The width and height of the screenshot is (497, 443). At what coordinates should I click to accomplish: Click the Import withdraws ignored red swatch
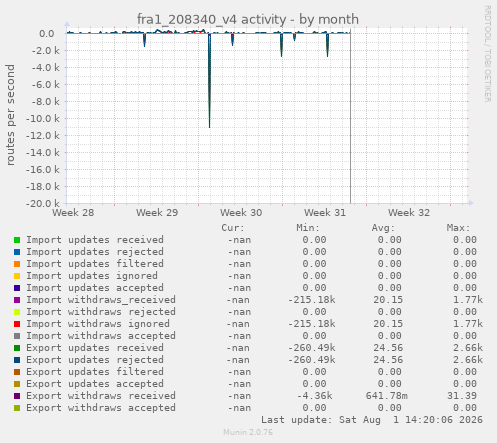17,324
